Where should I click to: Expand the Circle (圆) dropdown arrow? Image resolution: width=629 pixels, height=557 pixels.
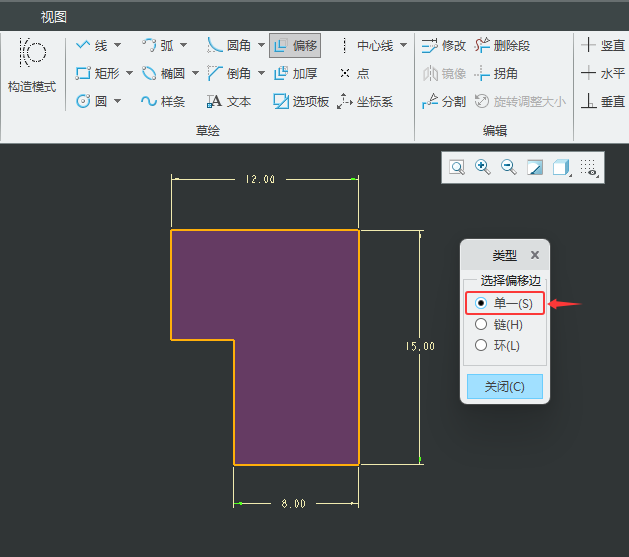click(x=118, y=101)
